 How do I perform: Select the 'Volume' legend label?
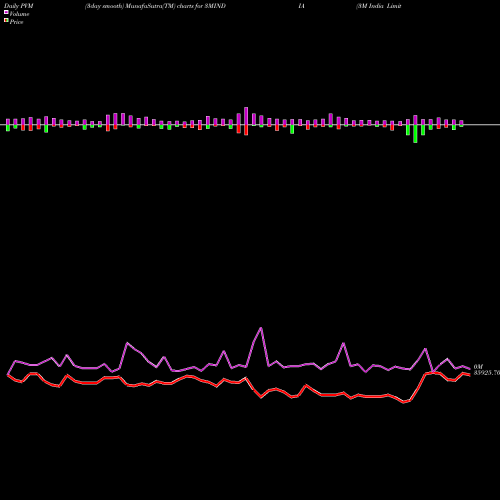pos(19,14)
